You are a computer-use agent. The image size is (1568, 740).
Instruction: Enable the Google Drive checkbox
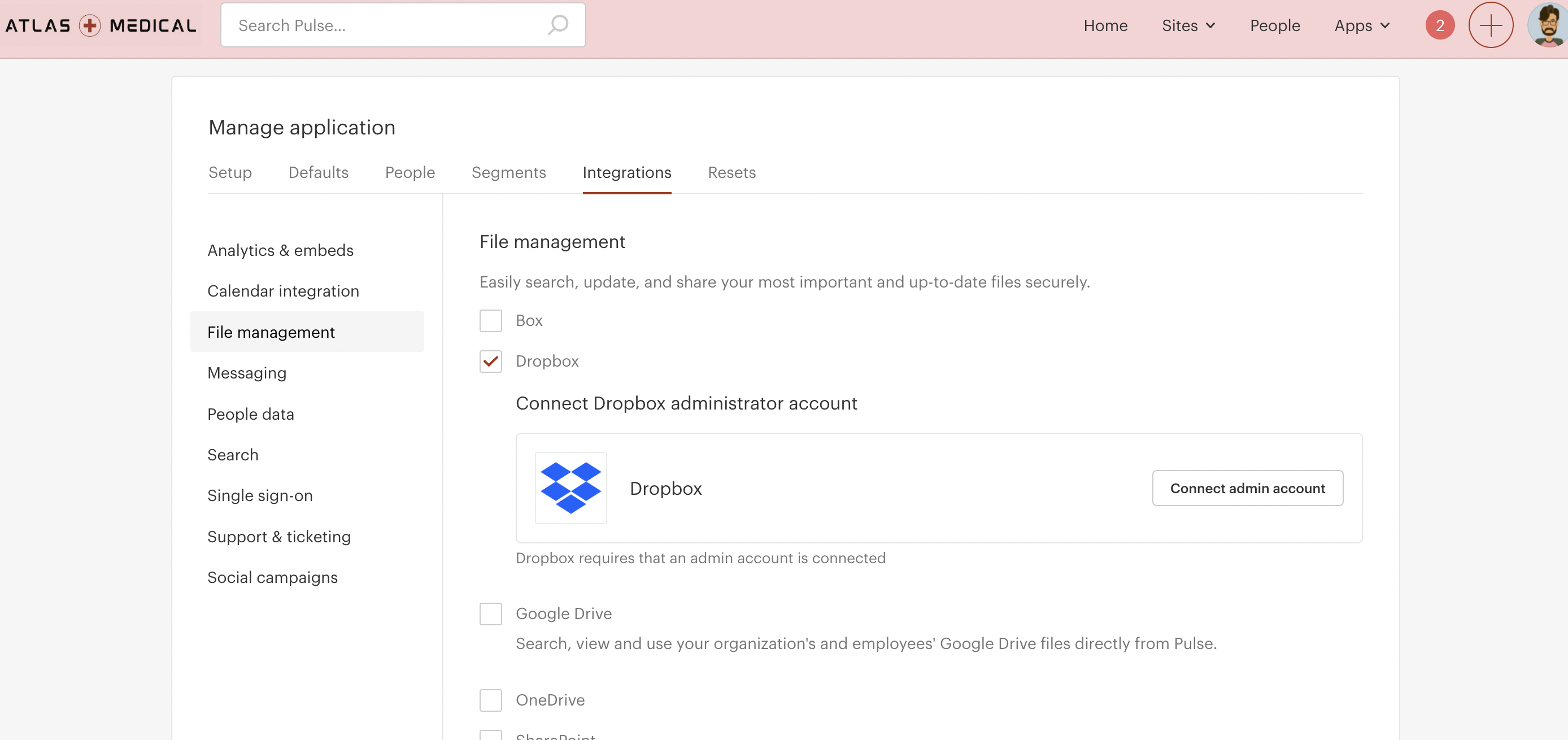(491, 614)
